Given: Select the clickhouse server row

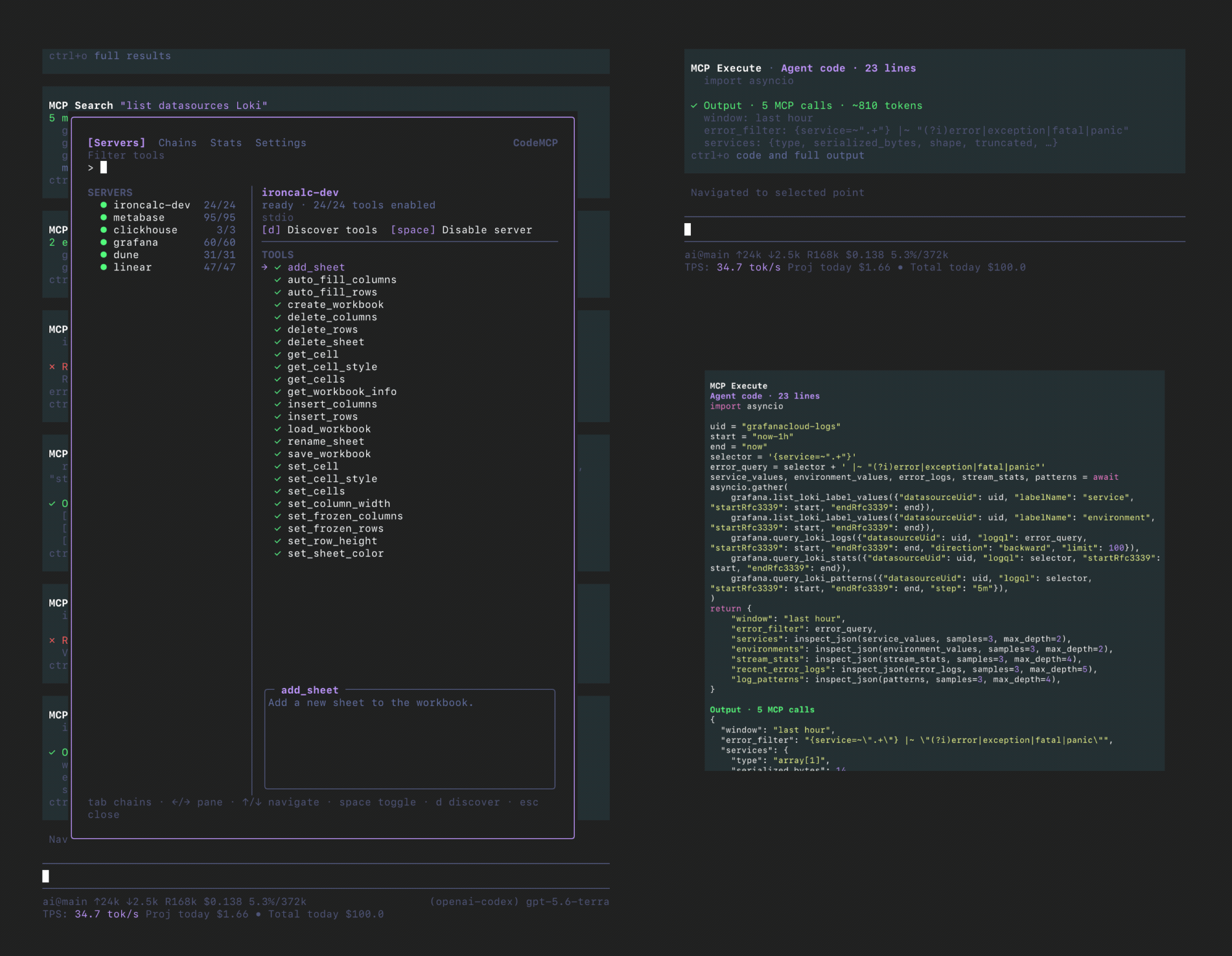Looking at the screenshot, I should [168, 230].
